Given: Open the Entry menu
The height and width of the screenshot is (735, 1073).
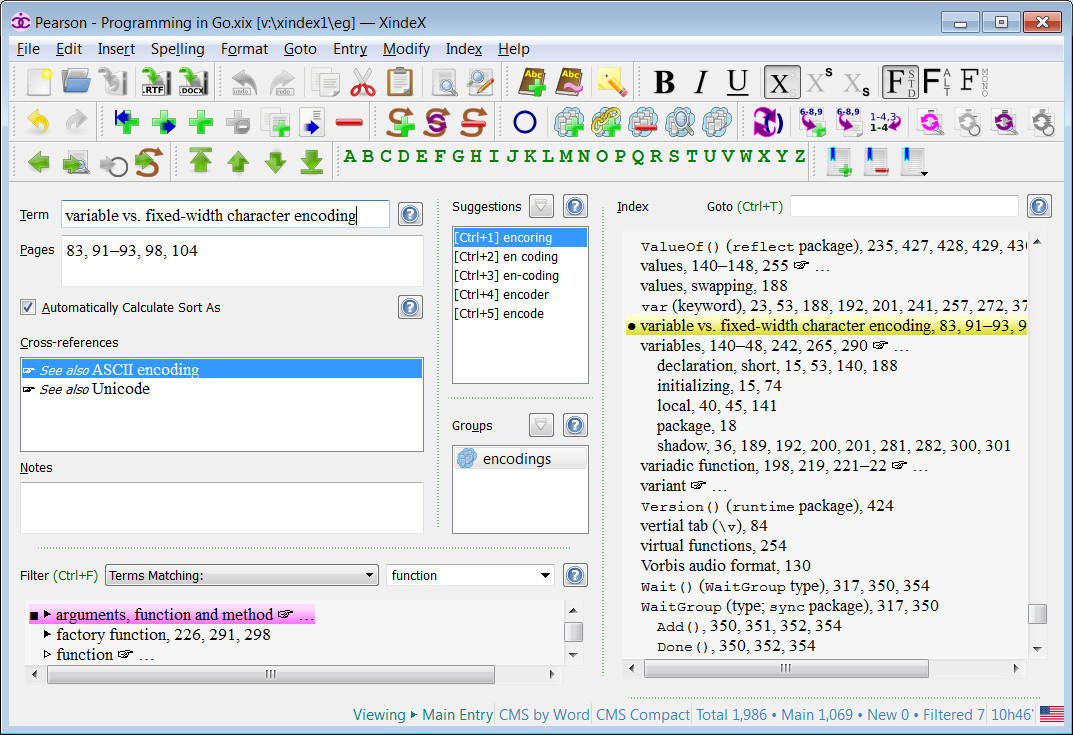Looking at the screenshot, I should (x=350, y=49).
